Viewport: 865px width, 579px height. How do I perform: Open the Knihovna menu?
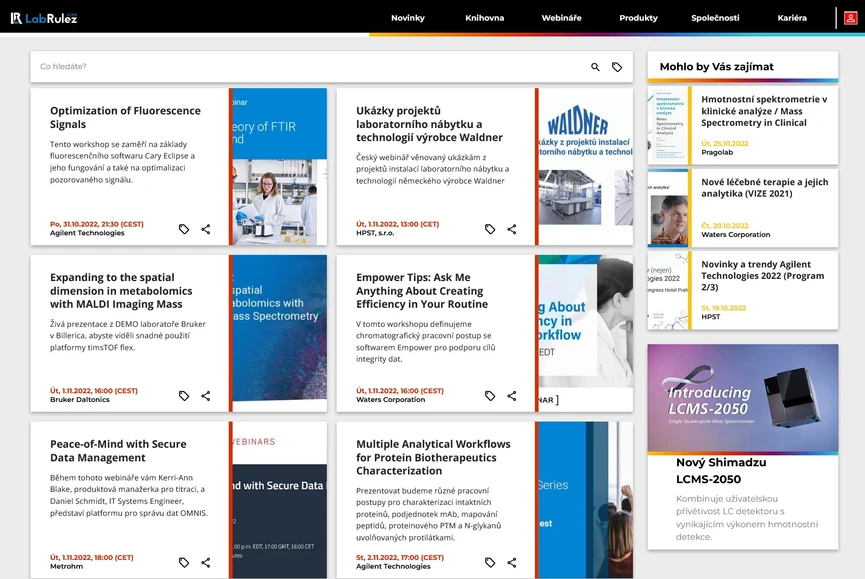click(484, 18)
